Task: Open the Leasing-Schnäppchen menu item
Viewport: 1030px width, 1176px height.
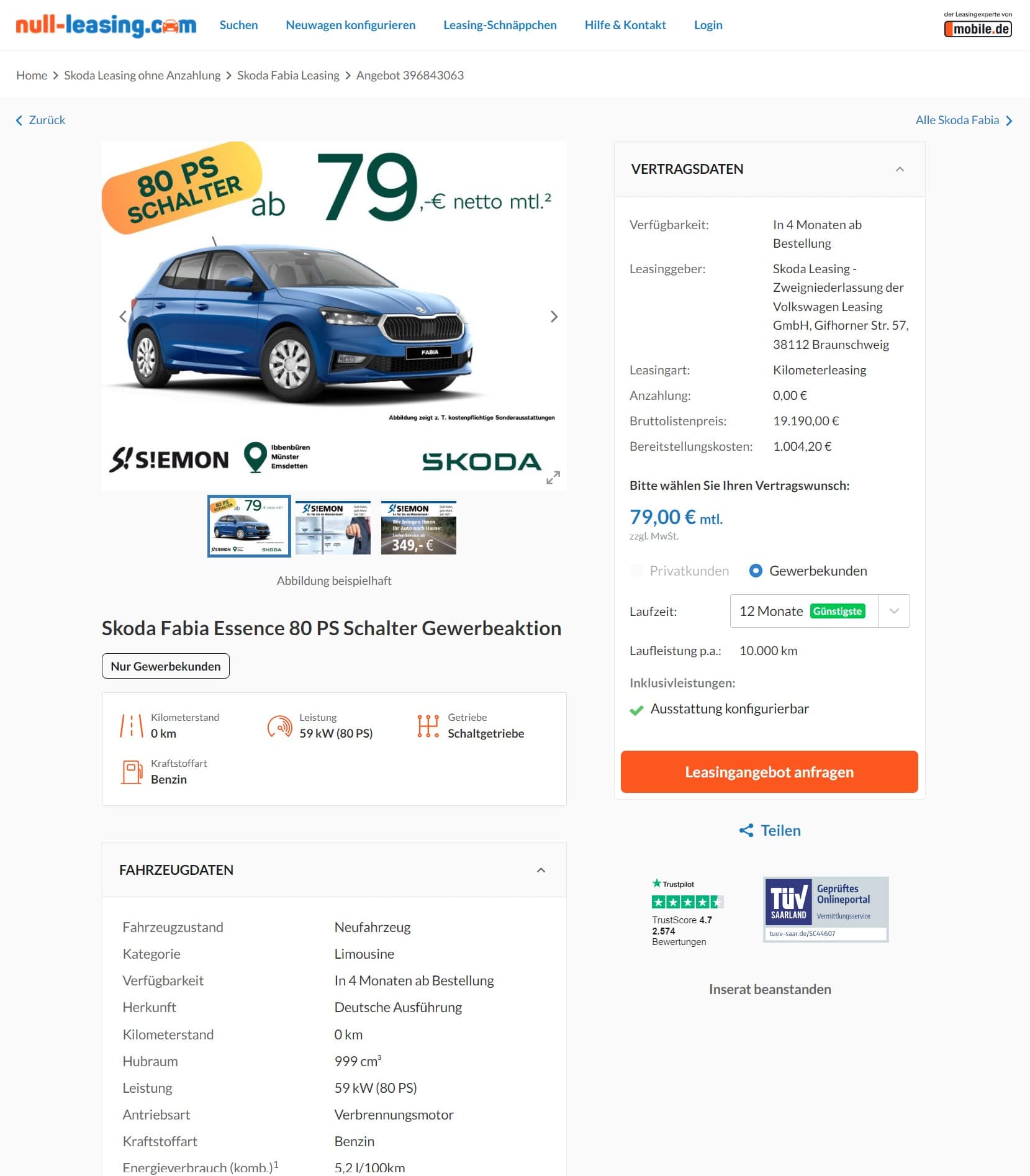Action: [500, 25]
